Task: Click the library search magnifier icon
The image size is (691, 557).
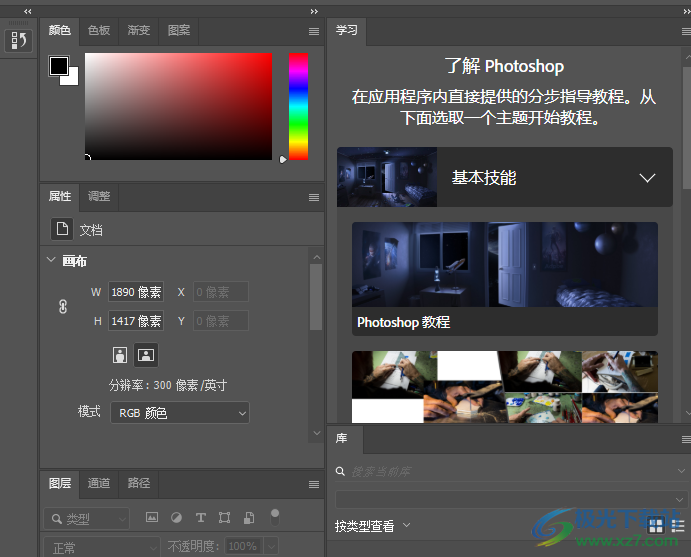Action: click(340, 471)
